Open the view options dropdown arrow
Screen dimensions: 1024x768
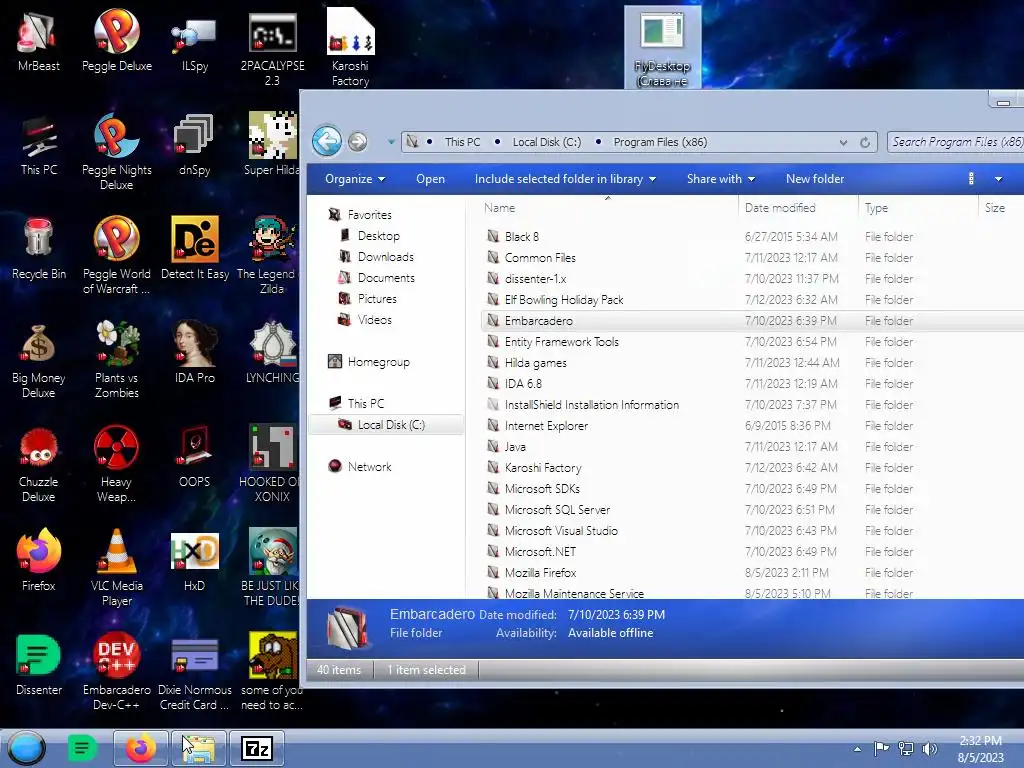coord(998,179)
